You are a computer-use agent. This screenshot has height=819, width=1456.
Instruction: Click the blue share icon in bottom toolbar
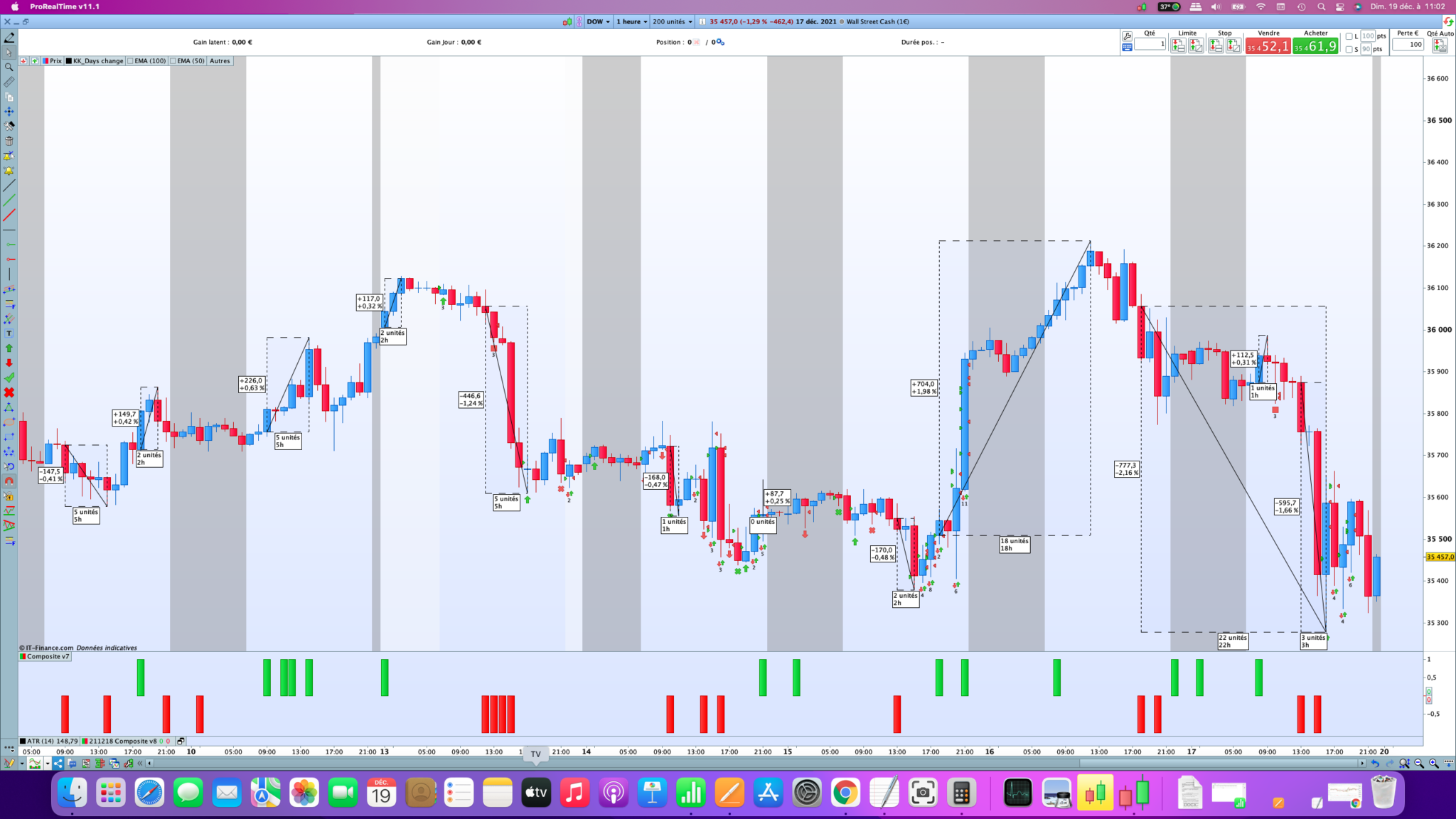tap(58, 764)
